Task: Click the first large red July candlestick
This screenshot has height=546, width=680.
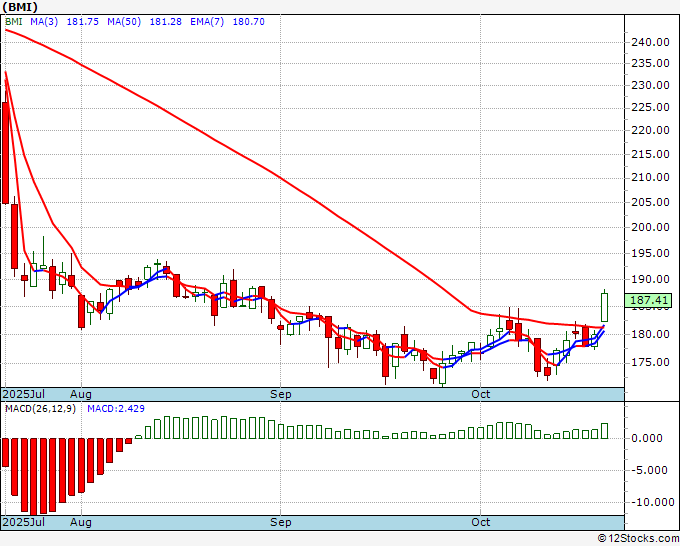Action: (5, 153)
